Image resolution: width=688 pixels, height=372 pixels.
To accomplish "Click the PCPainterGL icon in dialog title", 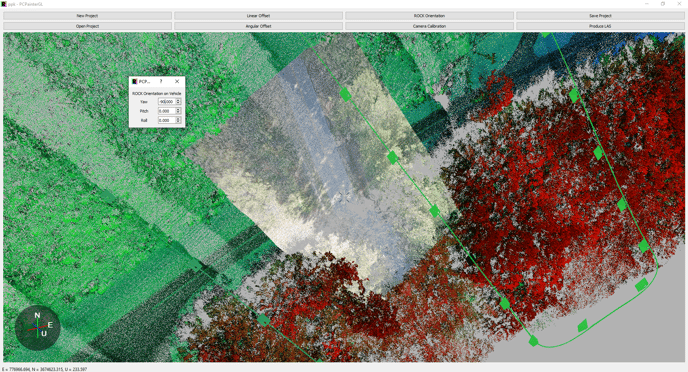I will pyautogui.click(x=134, y=82).
